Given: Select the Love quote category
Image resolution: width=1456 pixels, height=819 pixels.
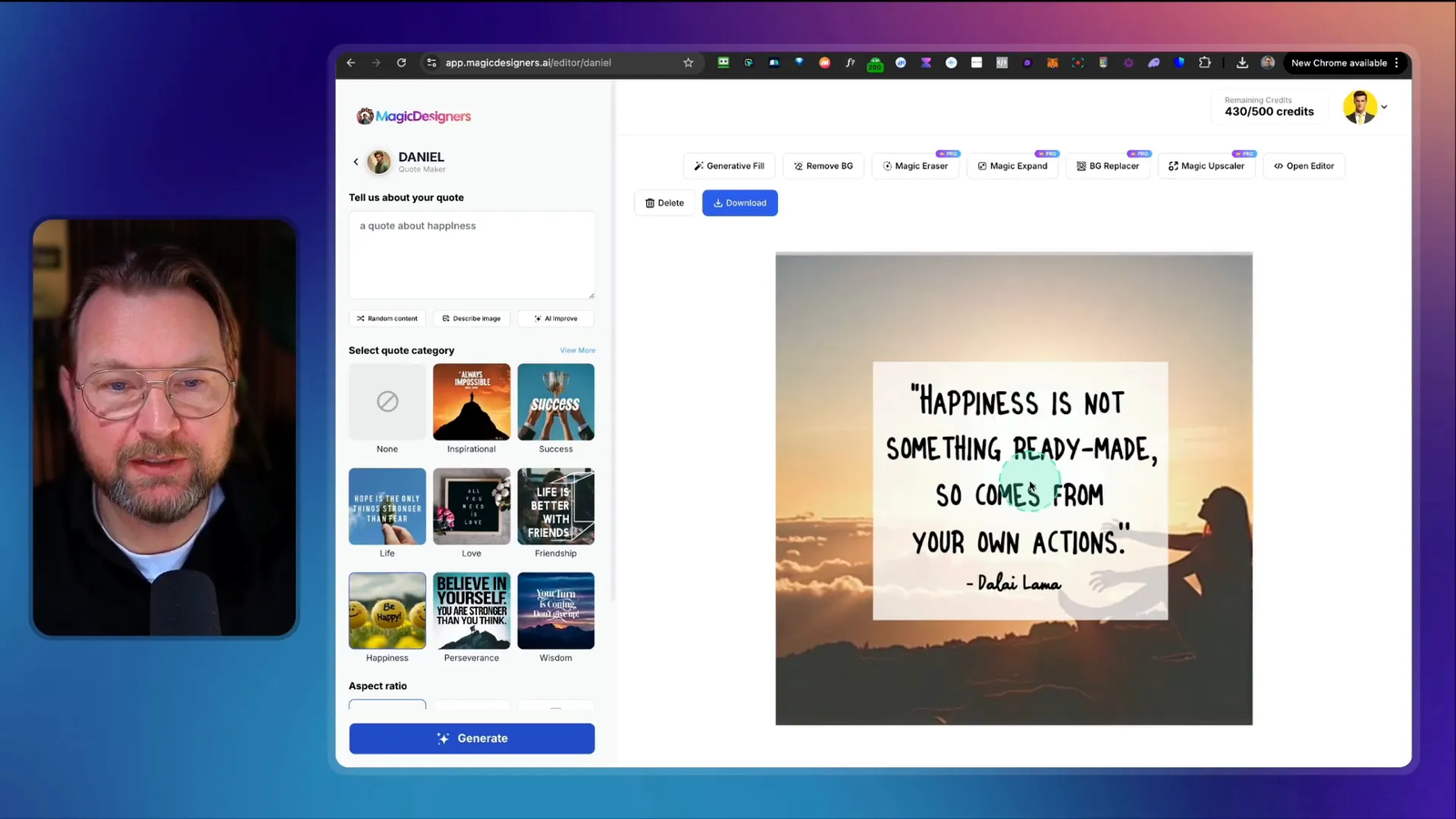Looking at the screenshot, I should coord(471,506).
